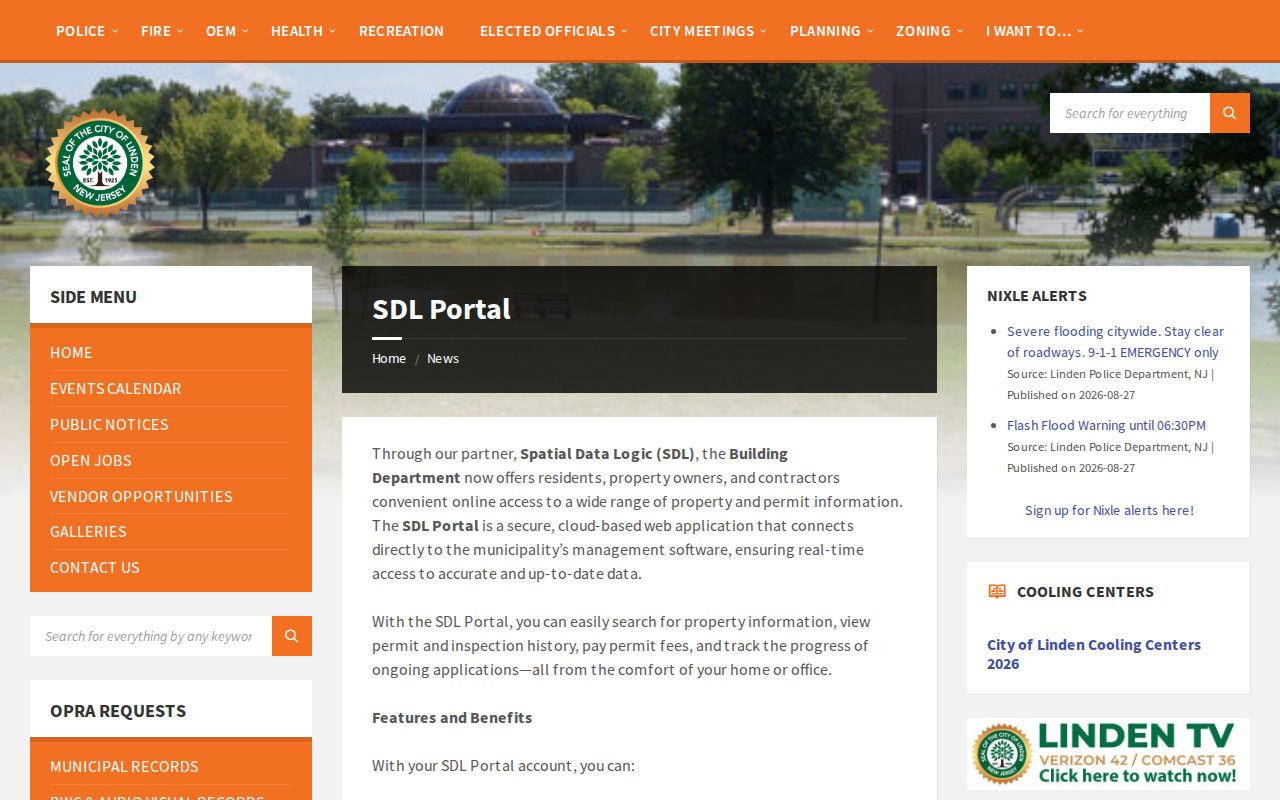The image size is (1280, 800).
Task: Expand the Zoning menu chevron
Action: 960,31
